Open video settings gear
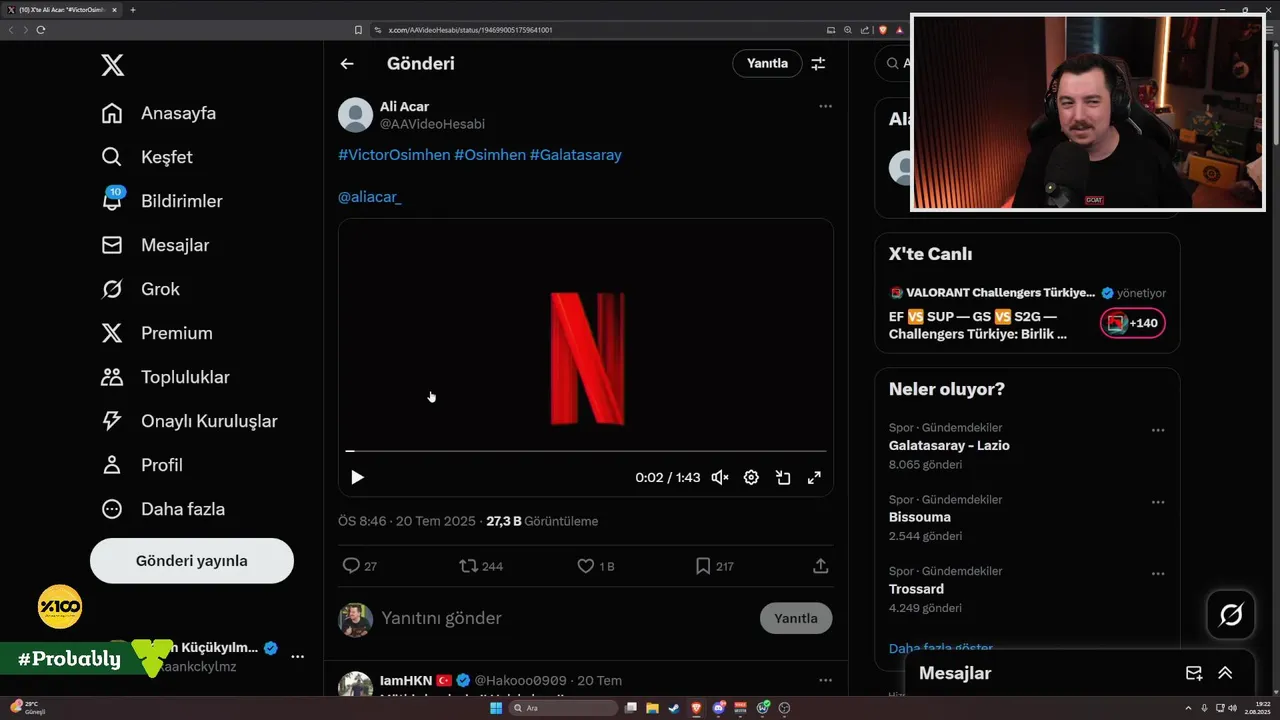The width and height of the screenshot is (1280, 720). (751, 478)
